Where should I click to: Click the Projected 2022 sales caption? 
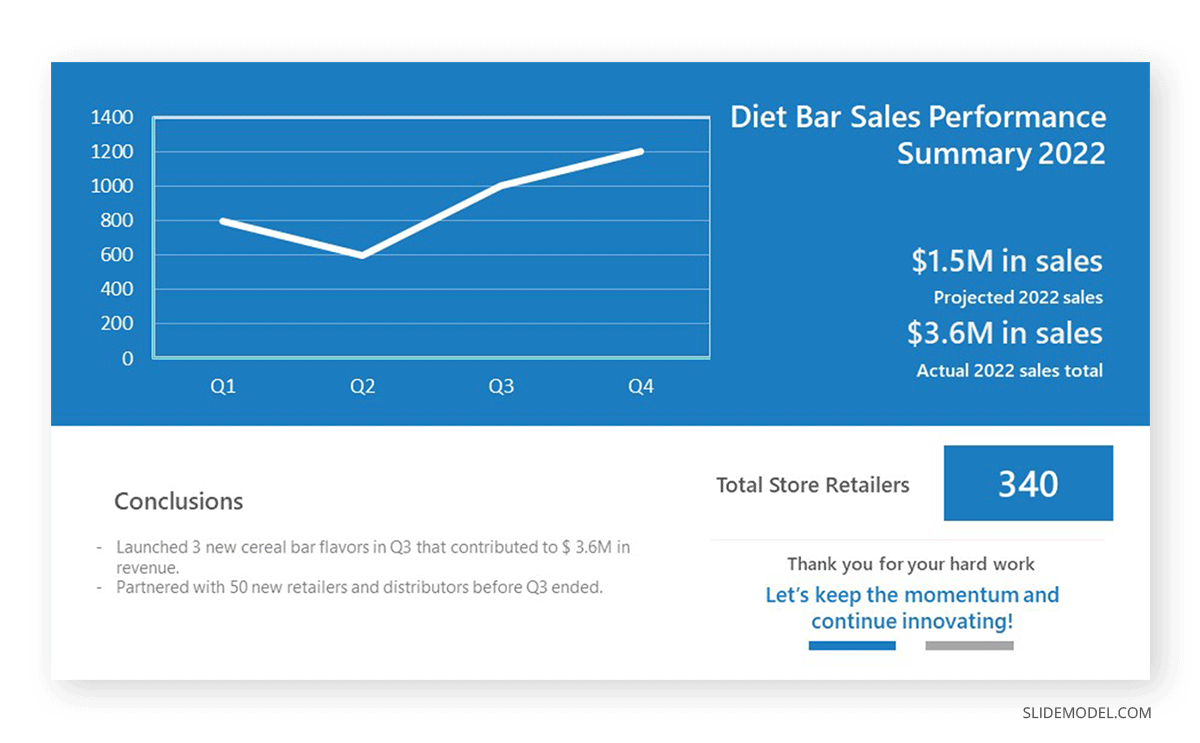click(x=1018, y=297)
